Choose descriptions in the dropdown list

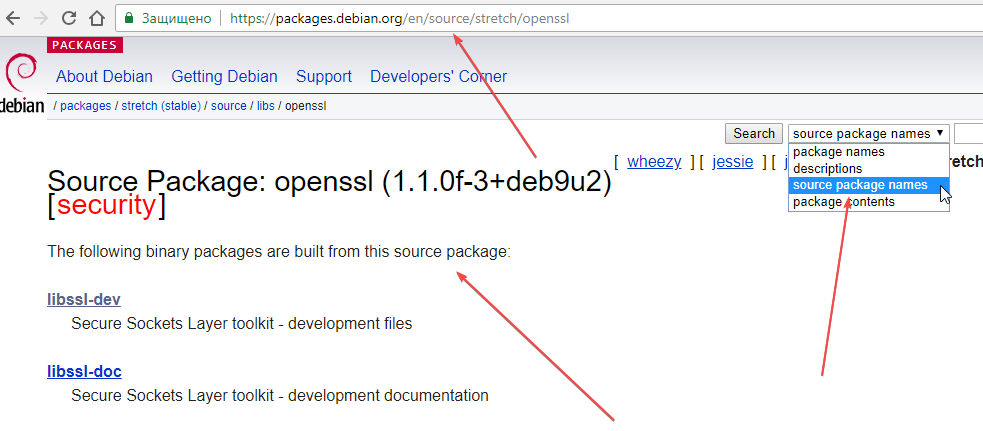[869, 169]
